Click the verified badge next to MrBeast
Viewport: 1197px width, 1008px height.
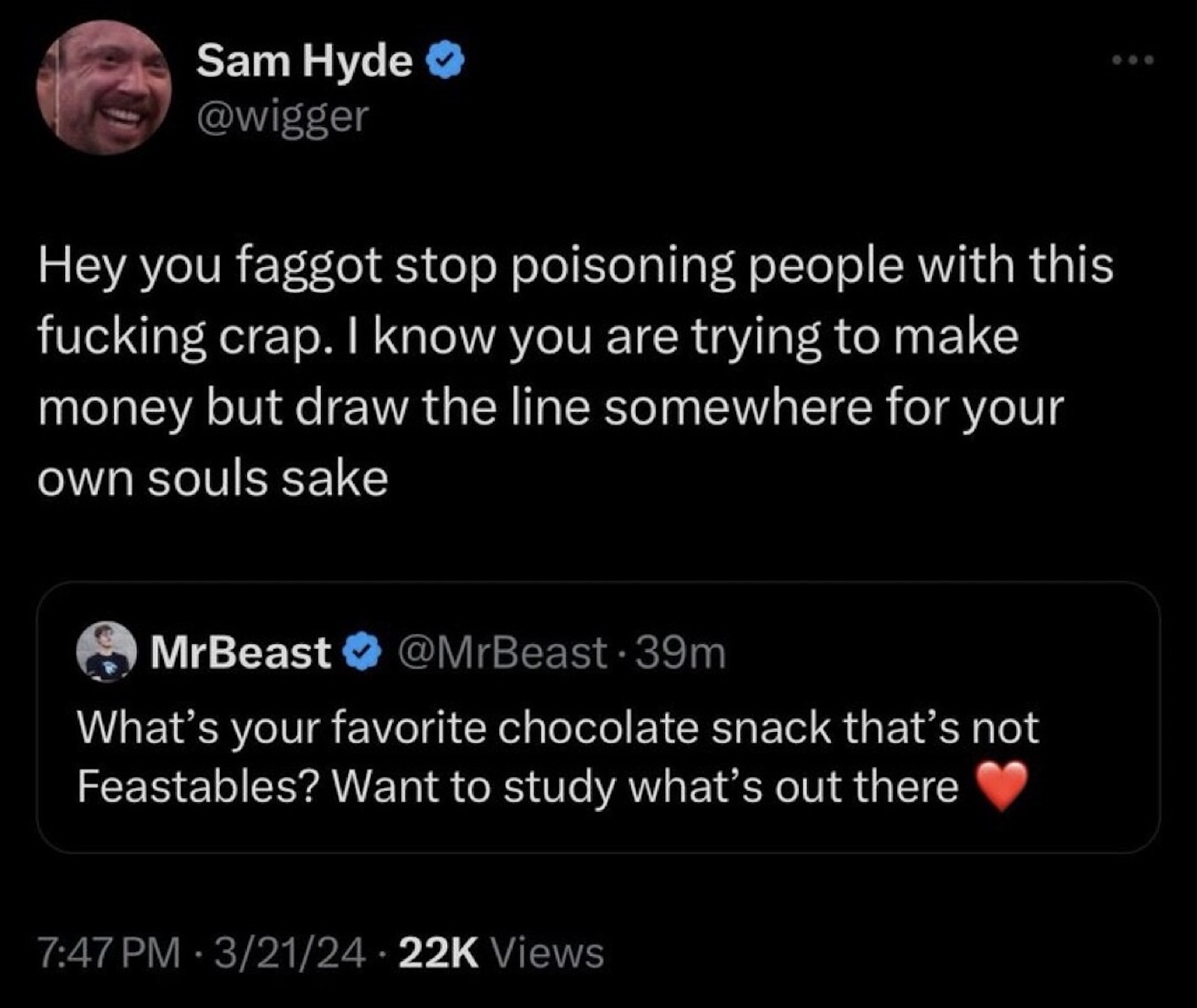[363, 653]
